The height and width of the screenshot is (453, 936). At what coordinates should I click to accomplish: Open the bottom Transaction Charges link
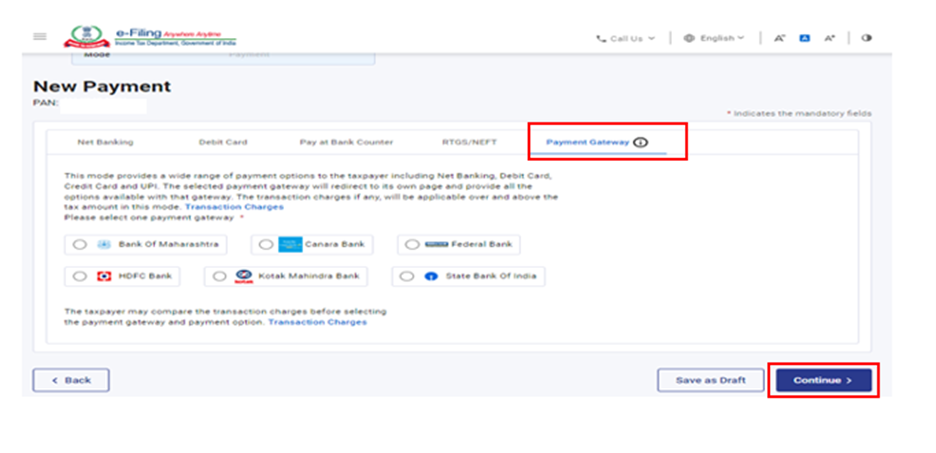pyautogui.click(x=317, y=322)
